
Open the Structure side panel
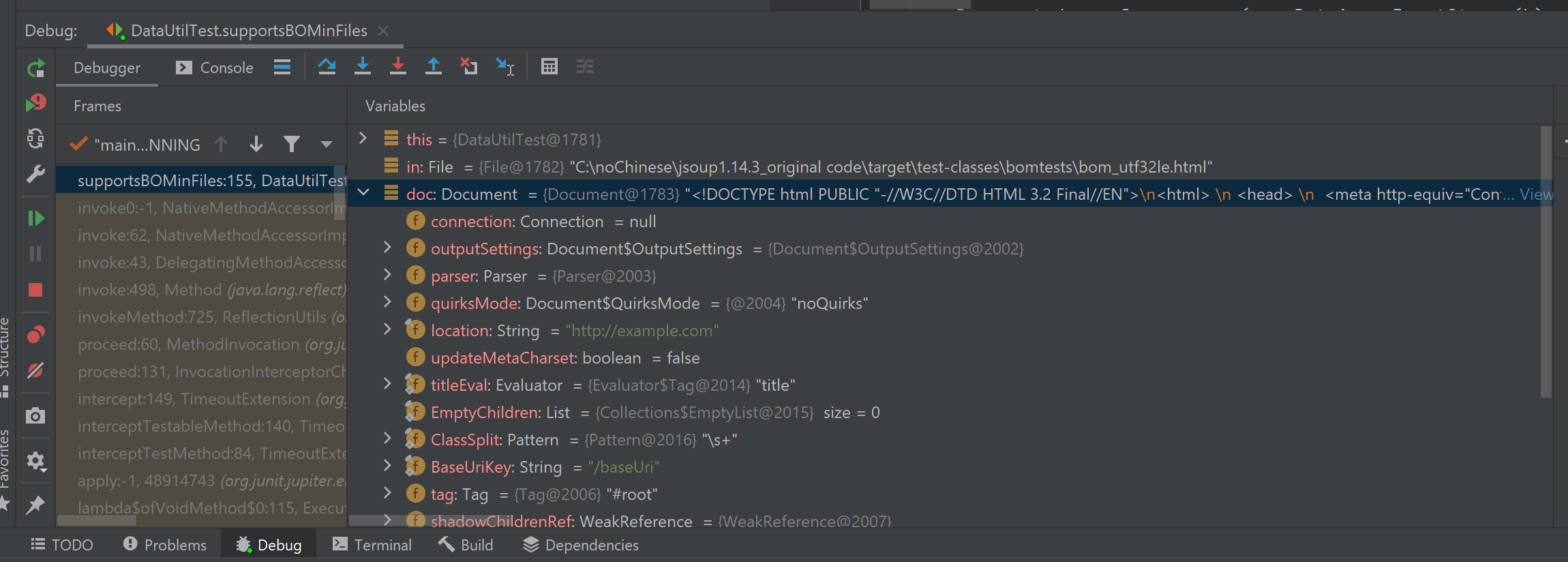click(x=5, y=356)
